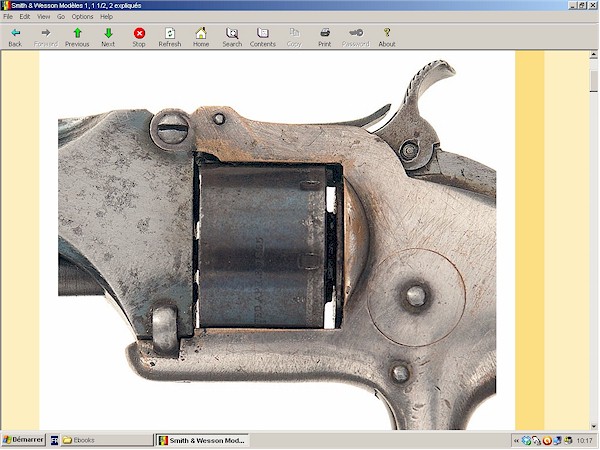
Task: Click the Démarrer start button
Action: click(x=21, y=440)
